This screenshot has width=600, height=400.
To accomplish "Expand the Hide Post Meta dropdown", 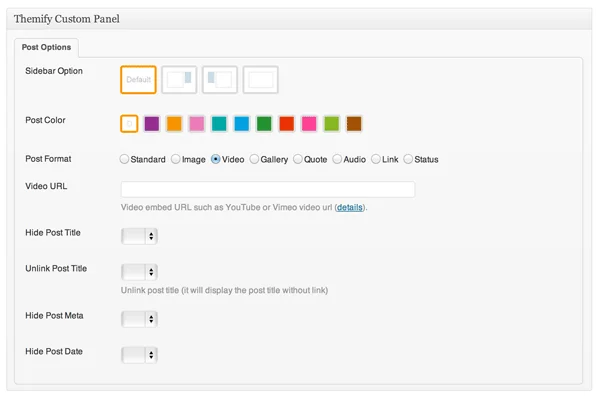I will 139,319.
